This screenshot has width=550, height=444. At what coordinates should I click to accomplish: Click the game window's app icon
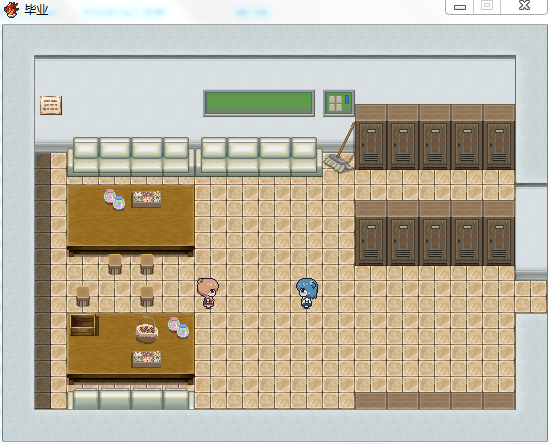pyautogui.click(x=11, y=9)
